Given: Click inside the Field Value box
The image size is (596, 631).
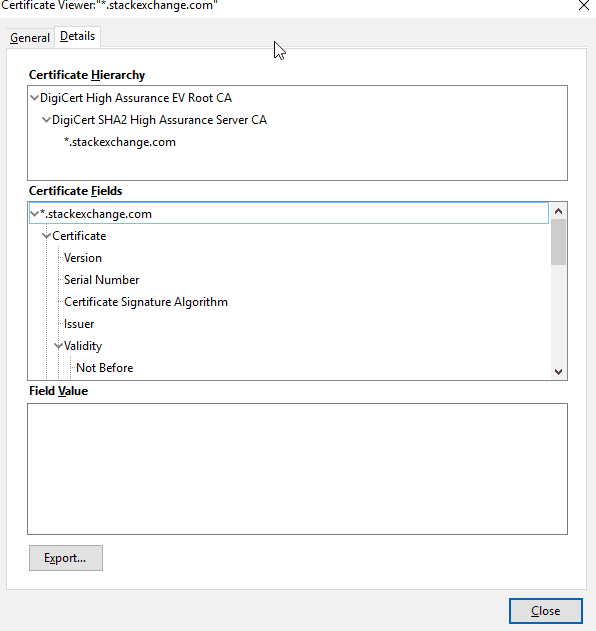Looking at the screenshot, I should pos(297,469).
